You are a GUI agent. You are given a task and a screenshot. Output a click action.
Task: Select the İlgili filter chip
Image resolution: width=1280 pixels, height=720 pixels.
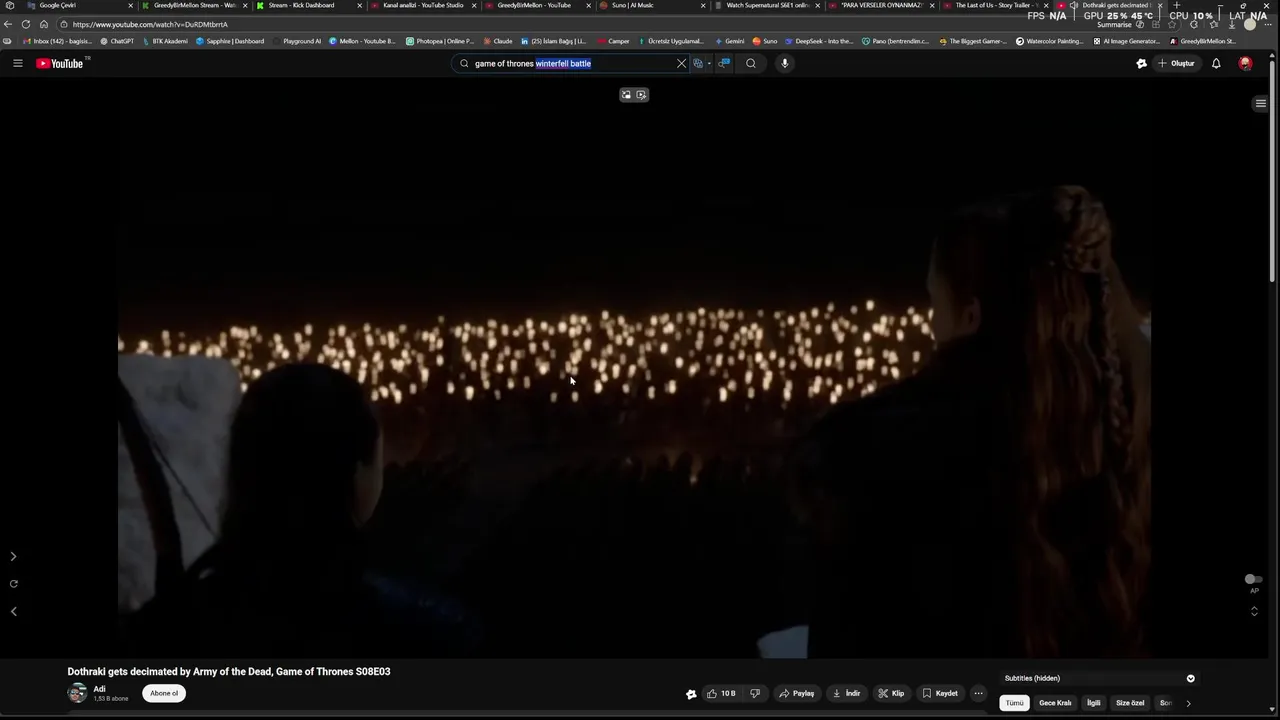[1094, 703]
